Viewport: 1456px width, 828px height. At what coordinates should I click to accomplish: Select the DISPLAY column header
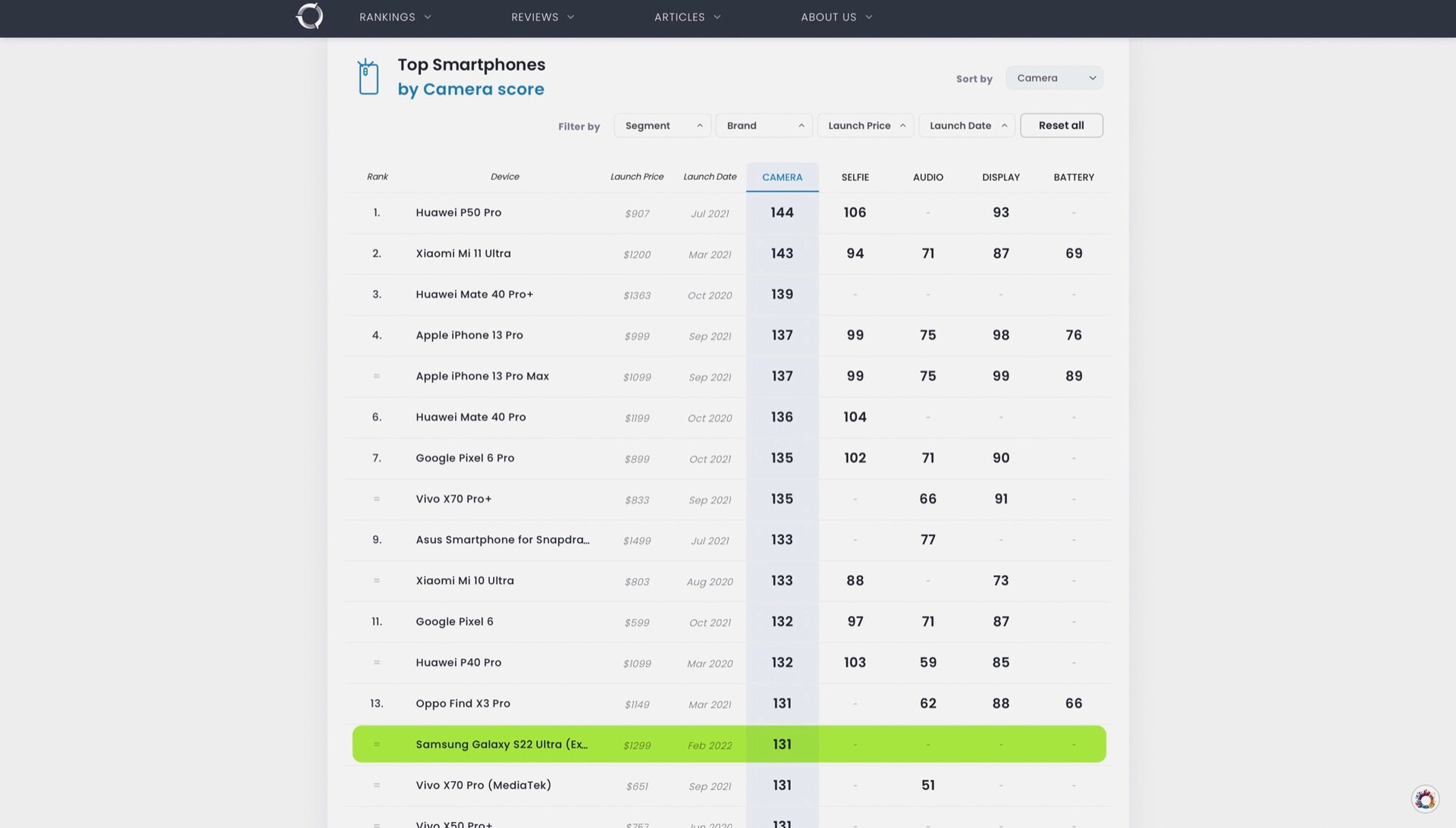(x=1000, y=177)
